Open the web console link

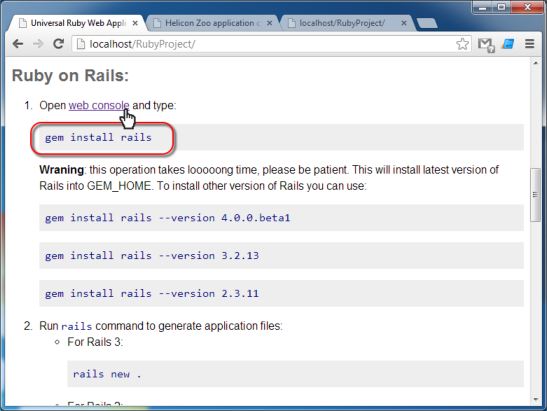(x=99, y=105)
